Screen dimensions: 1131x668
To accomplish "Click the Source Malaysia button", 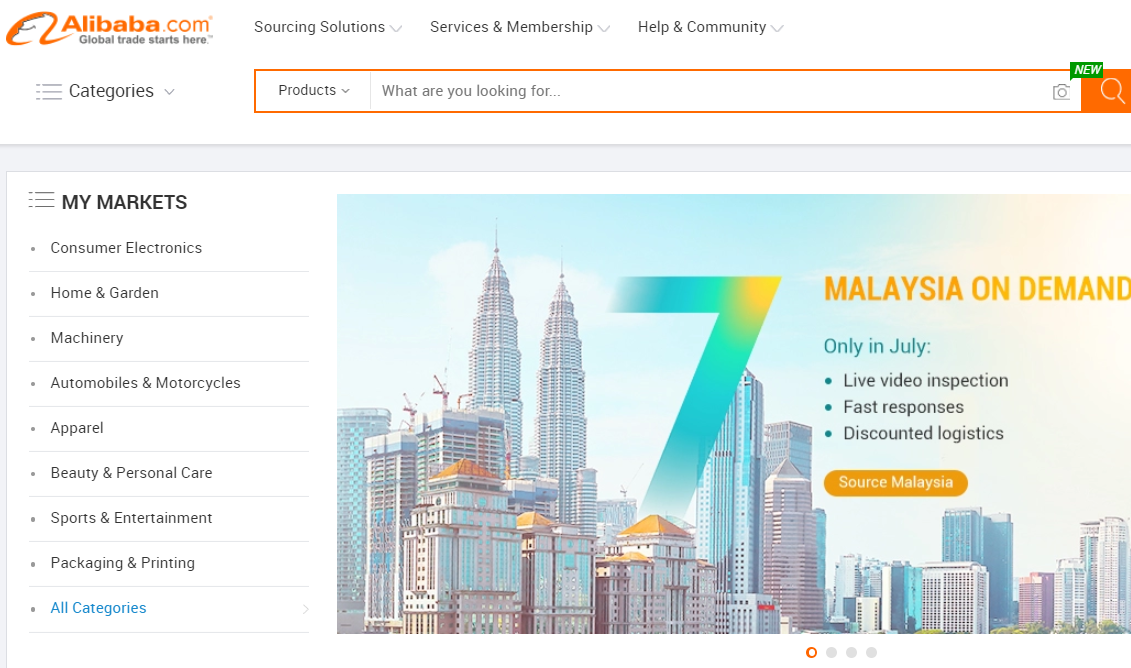I will [x=895, y=483].
